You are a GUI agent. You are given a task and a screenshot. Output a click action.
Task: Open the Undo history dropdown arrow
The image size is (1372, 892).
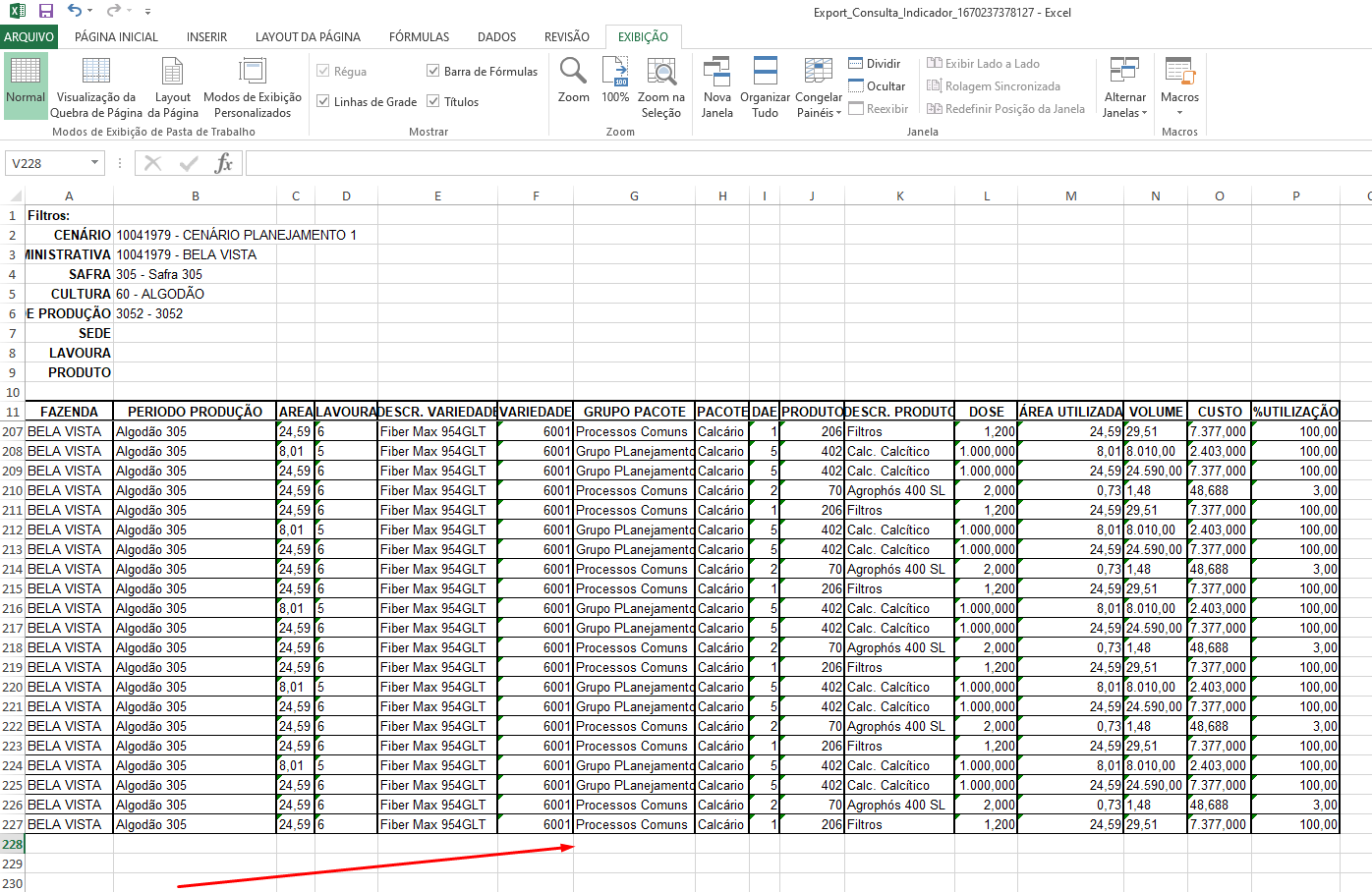pyautogui.click(x=90, y=11)
